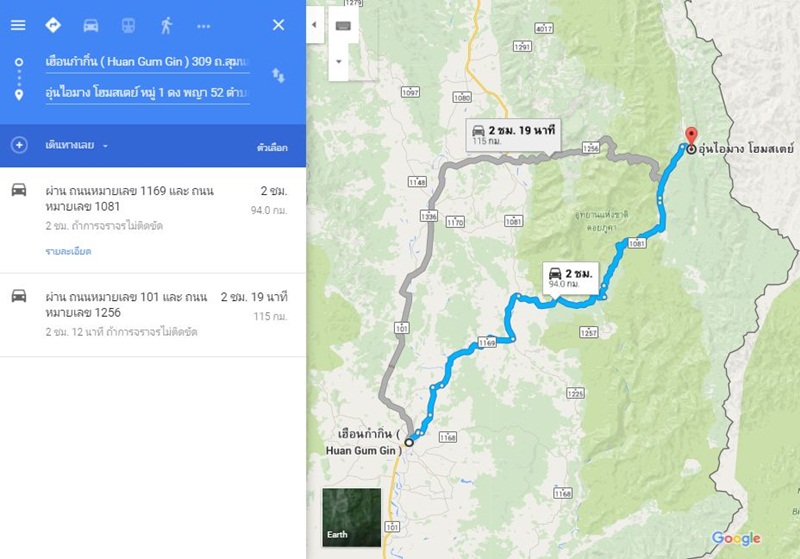Click the red destination pin on map
This screenshot has width=800, height=559.
(691, 136)
